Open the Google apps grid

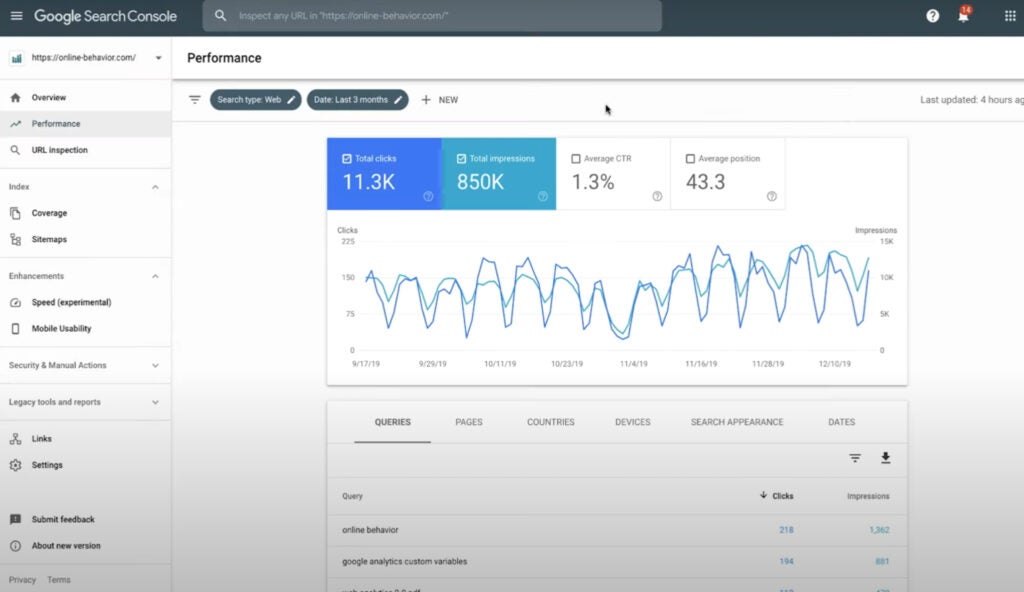click(1007, 16)
